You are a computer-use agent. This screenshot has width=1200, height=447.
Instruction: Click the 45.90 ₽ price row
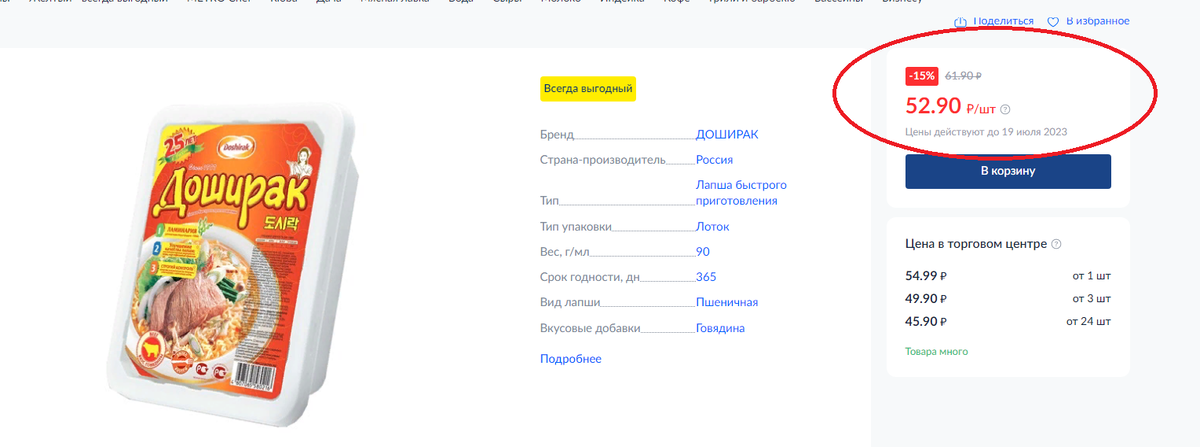click(x=1008, y=321)
